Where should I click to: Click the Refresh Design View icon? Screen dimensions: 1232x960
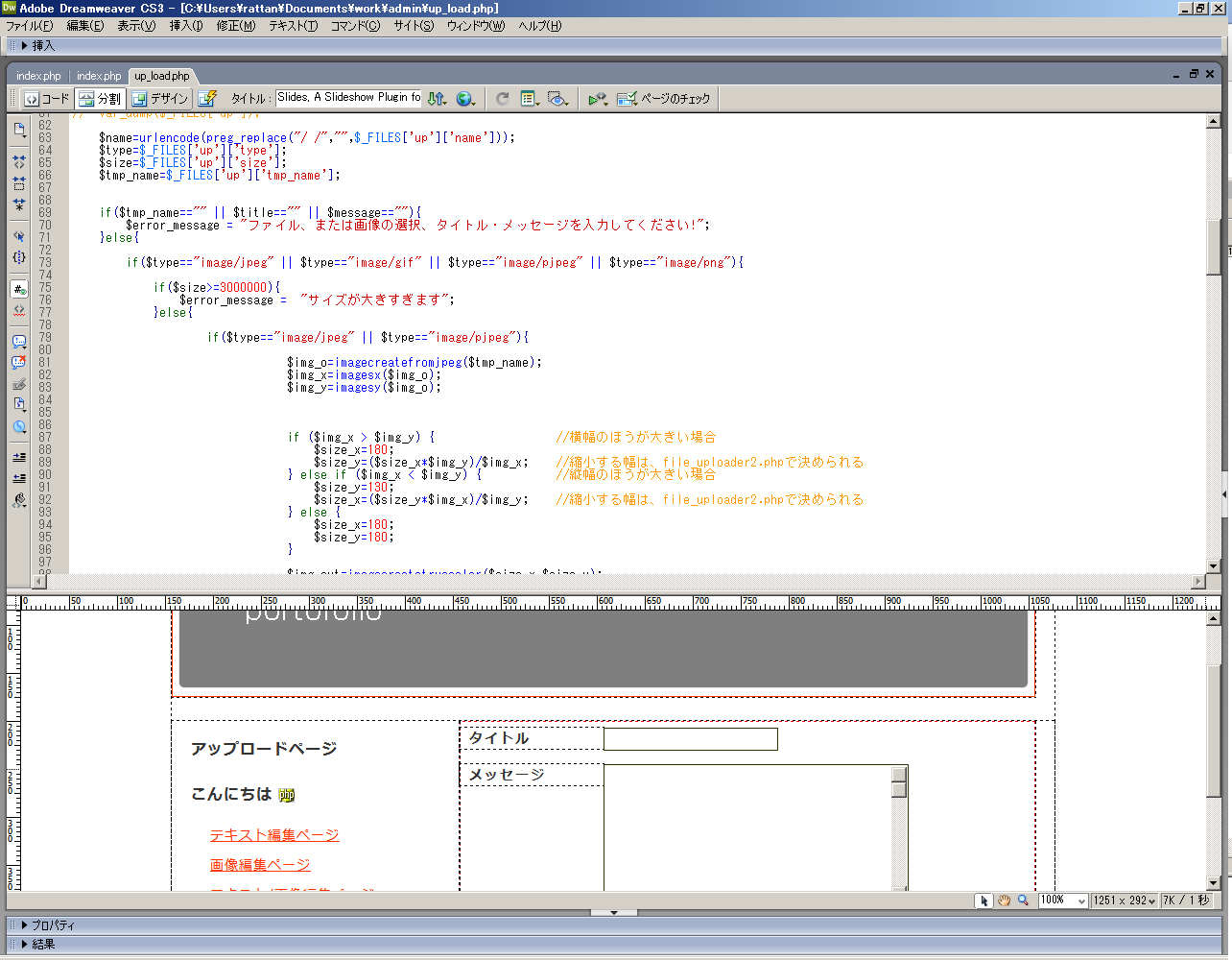tap(503, 98)
